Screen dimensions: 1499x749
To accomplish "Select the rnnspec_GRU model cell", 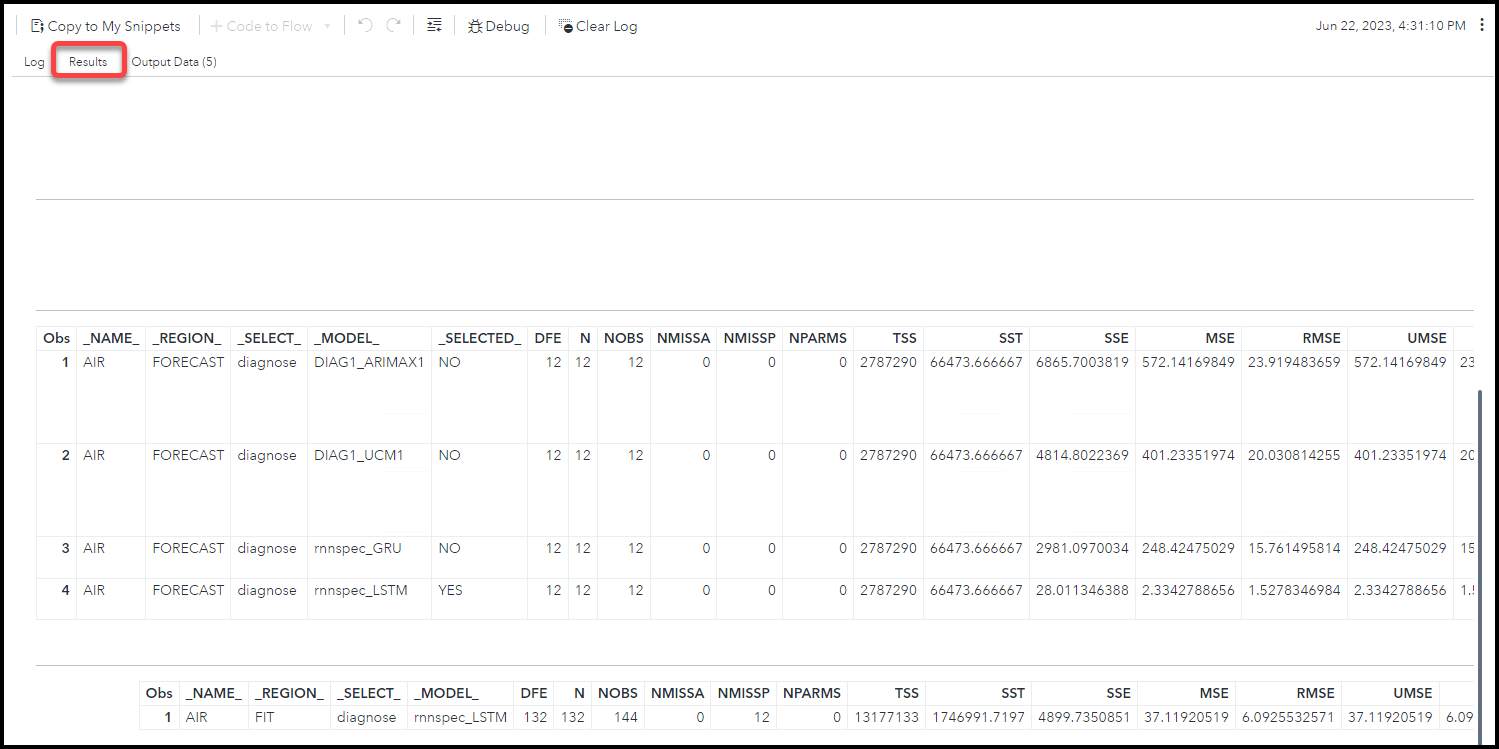I will tap(357, 548).
